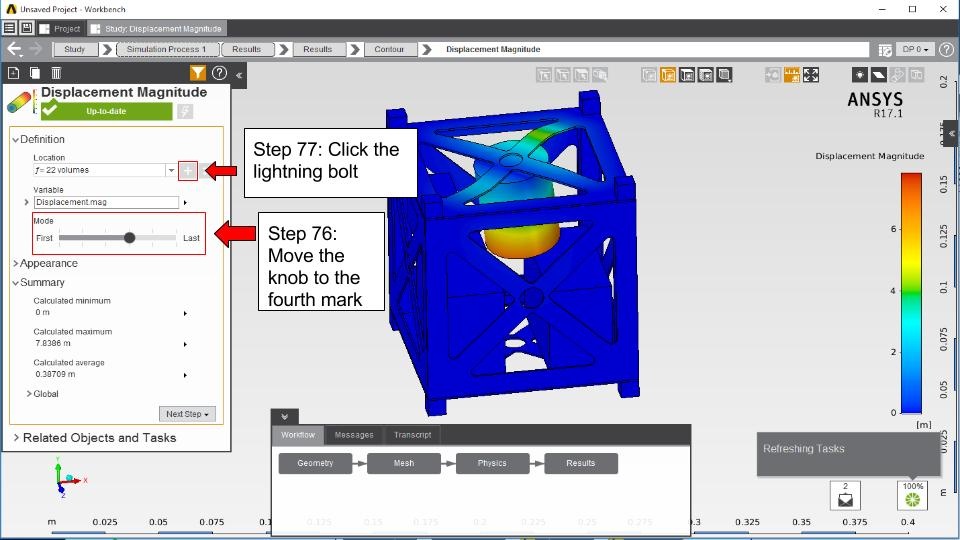
Task: Click the Contour breadcrumb
Action: pyautogui.click(x=389, y=49)
